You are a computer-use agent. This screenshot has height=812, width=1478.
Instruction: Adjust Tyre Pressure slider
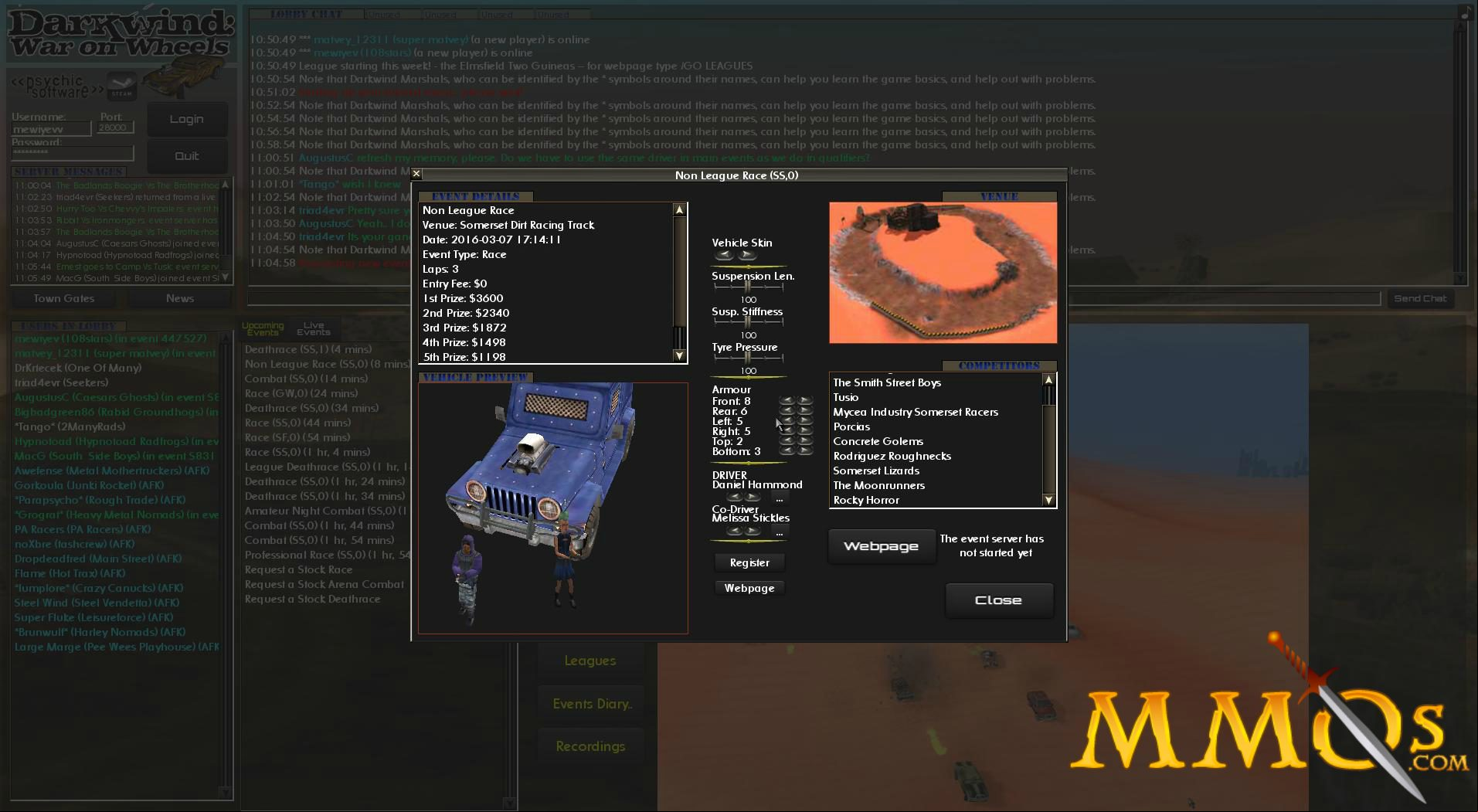(x=748, y=358)
